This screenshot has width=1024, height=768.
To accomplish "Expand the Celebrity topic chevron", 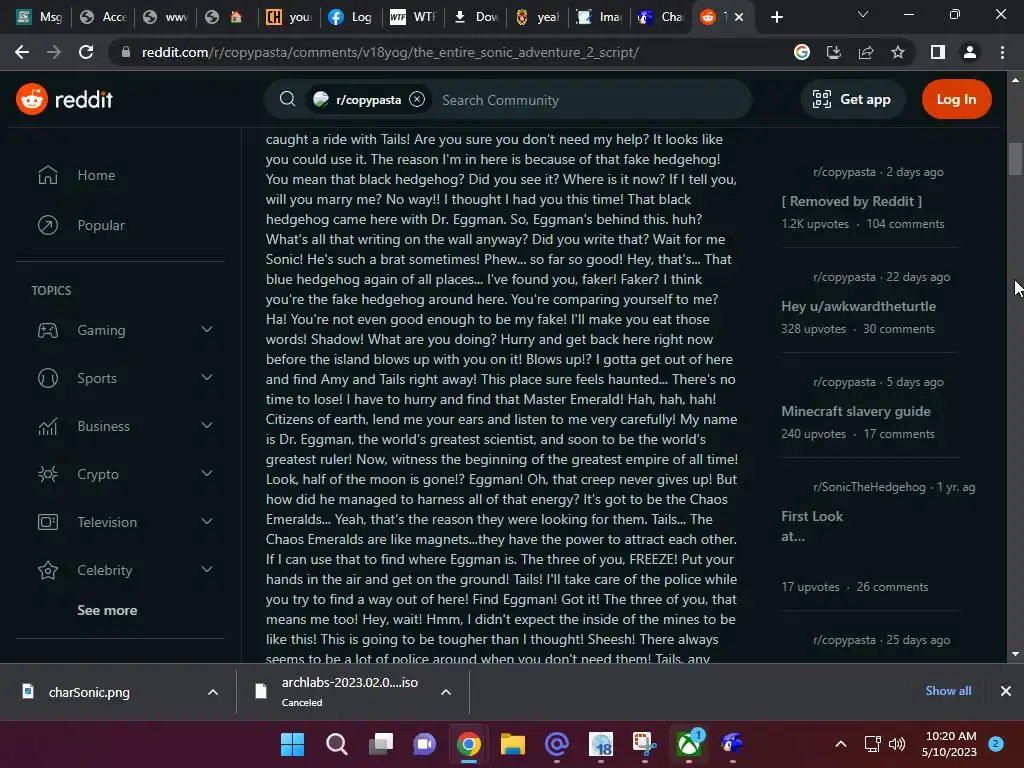I will point(207,569).
